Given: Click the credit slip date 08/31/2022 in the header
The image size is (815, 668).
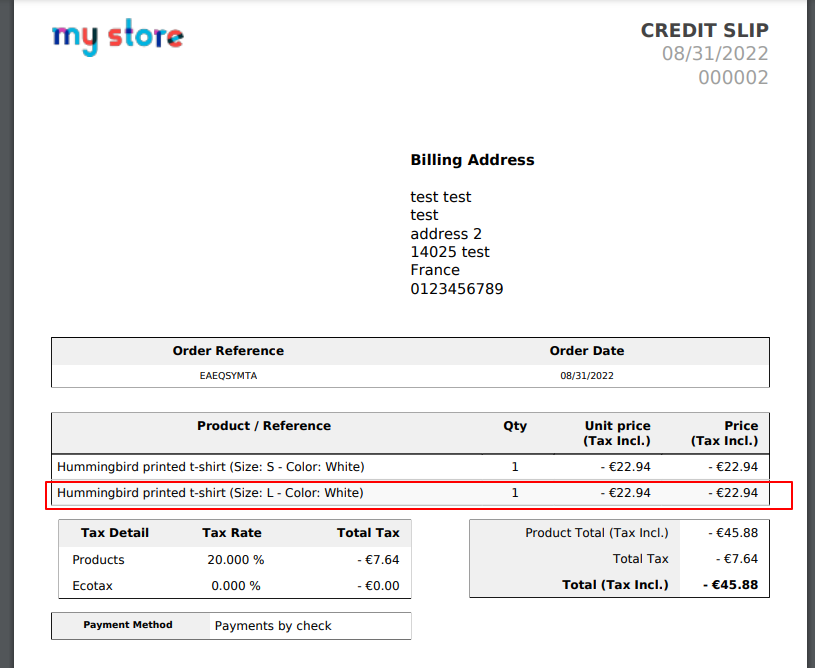Looking at the screenshot, I should (x=715, y=54).
